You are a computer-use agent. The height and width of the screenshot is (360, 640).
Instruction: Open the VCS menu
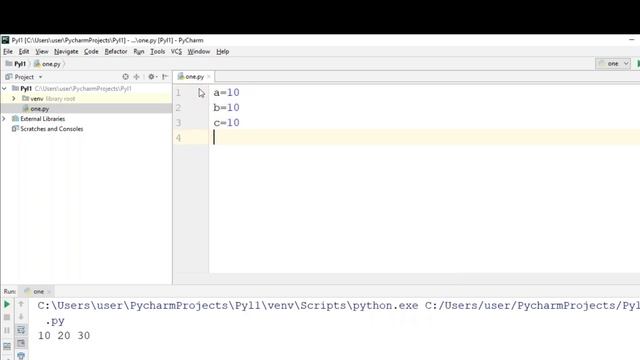click(x=176, y=51)
